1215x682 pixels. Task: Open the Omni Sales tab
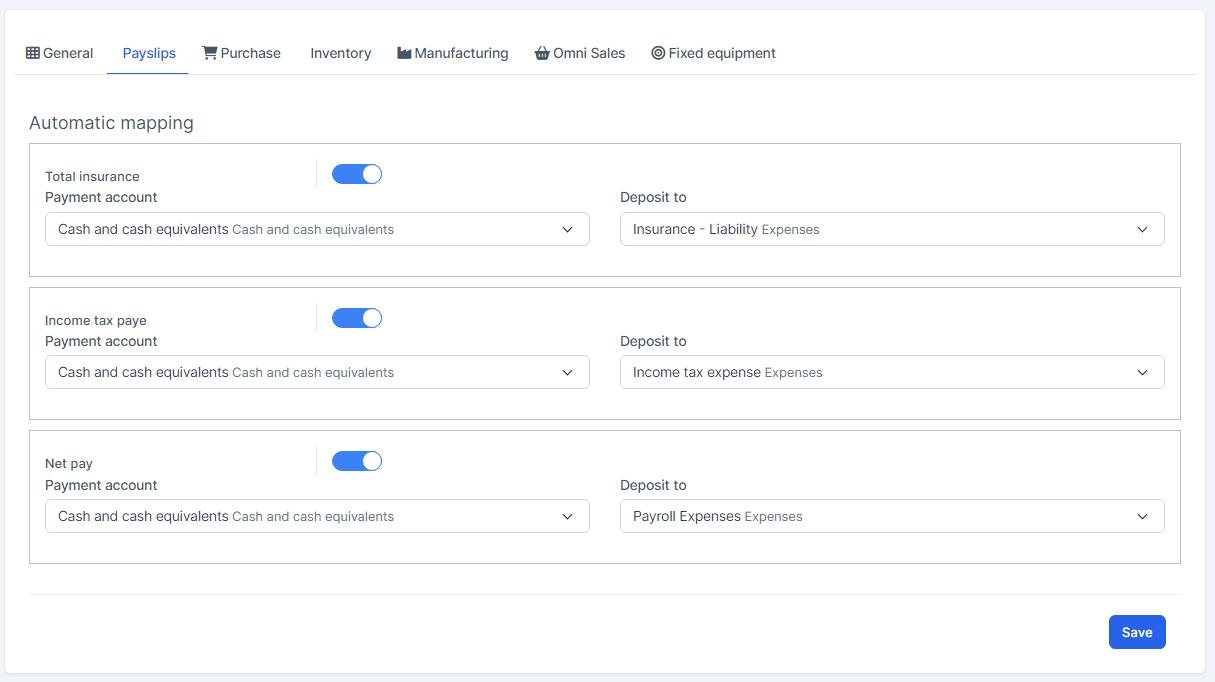tap(588, 53)
